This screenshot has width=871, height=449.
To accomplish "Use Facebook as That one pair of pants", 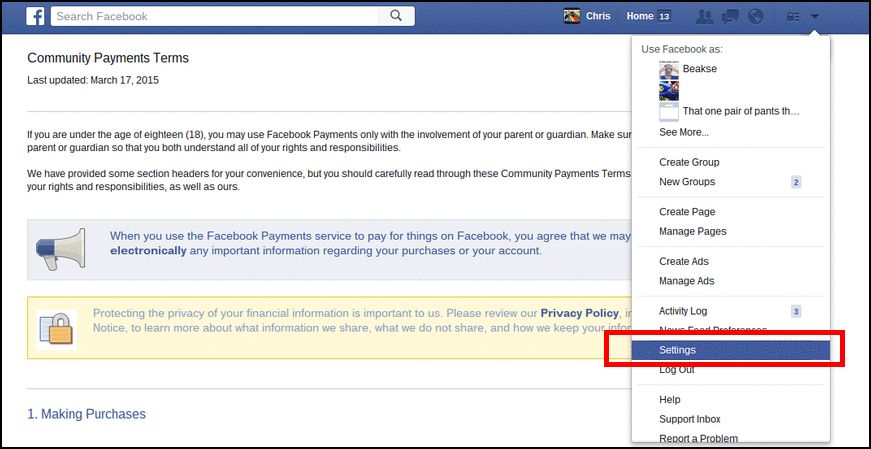I will (x=740, y=111).
